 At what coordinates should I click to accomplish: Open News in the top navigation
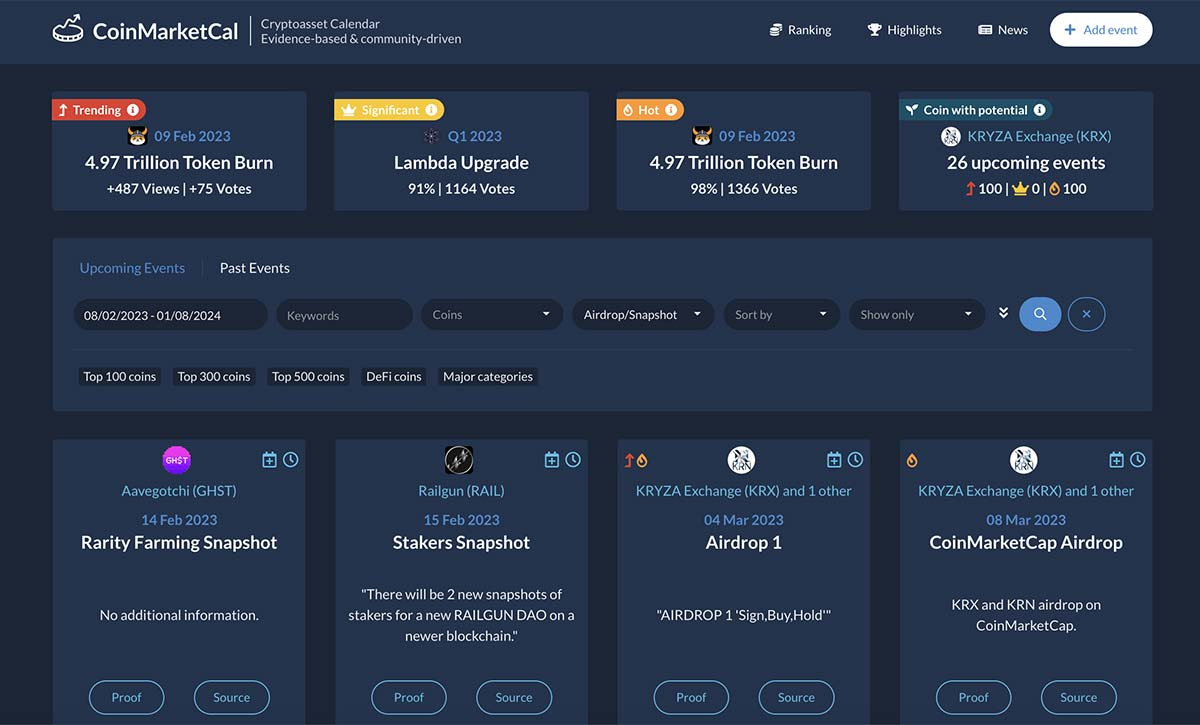tap(1003, 30)
